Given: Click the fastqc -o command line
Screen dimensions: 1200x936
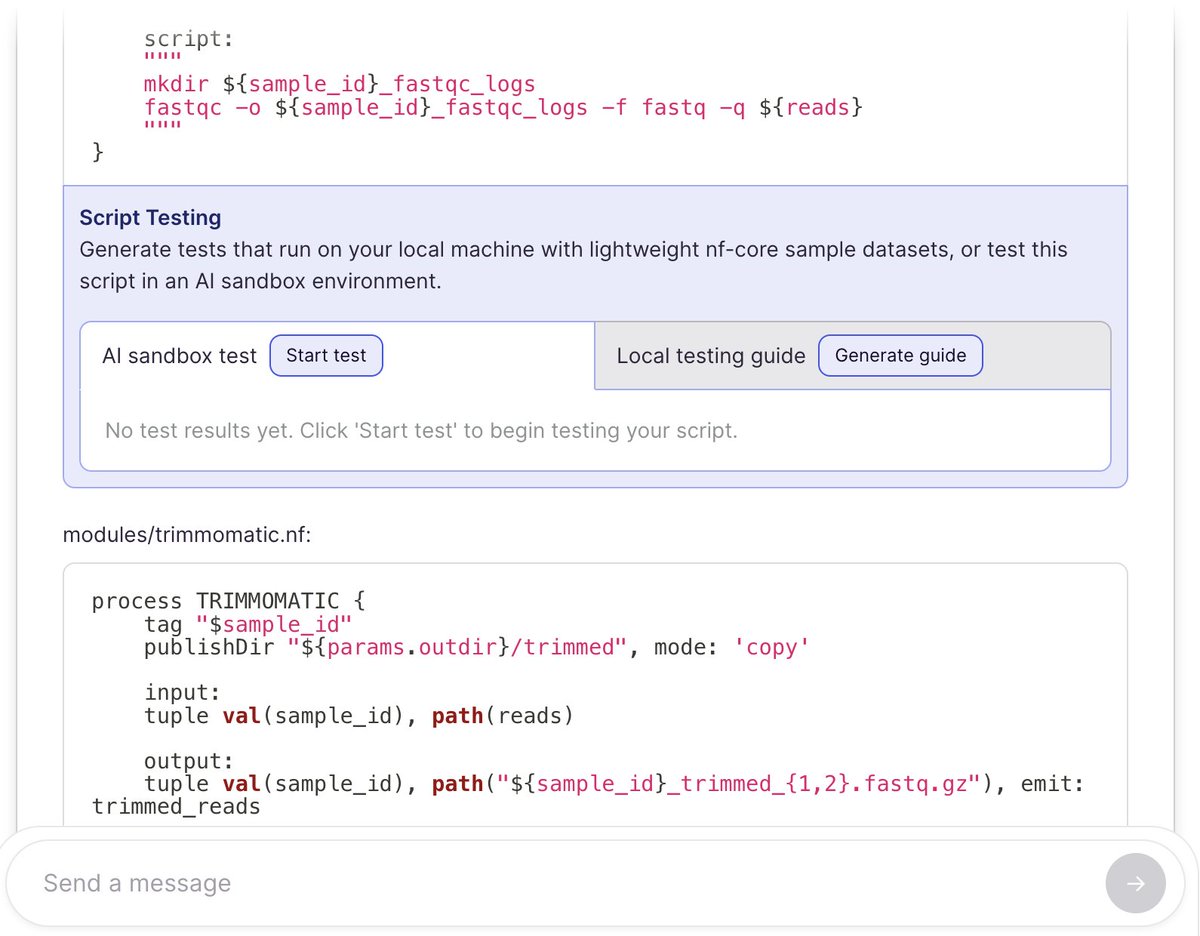Looking at the screenshot, I should click(x=503, y=107).
